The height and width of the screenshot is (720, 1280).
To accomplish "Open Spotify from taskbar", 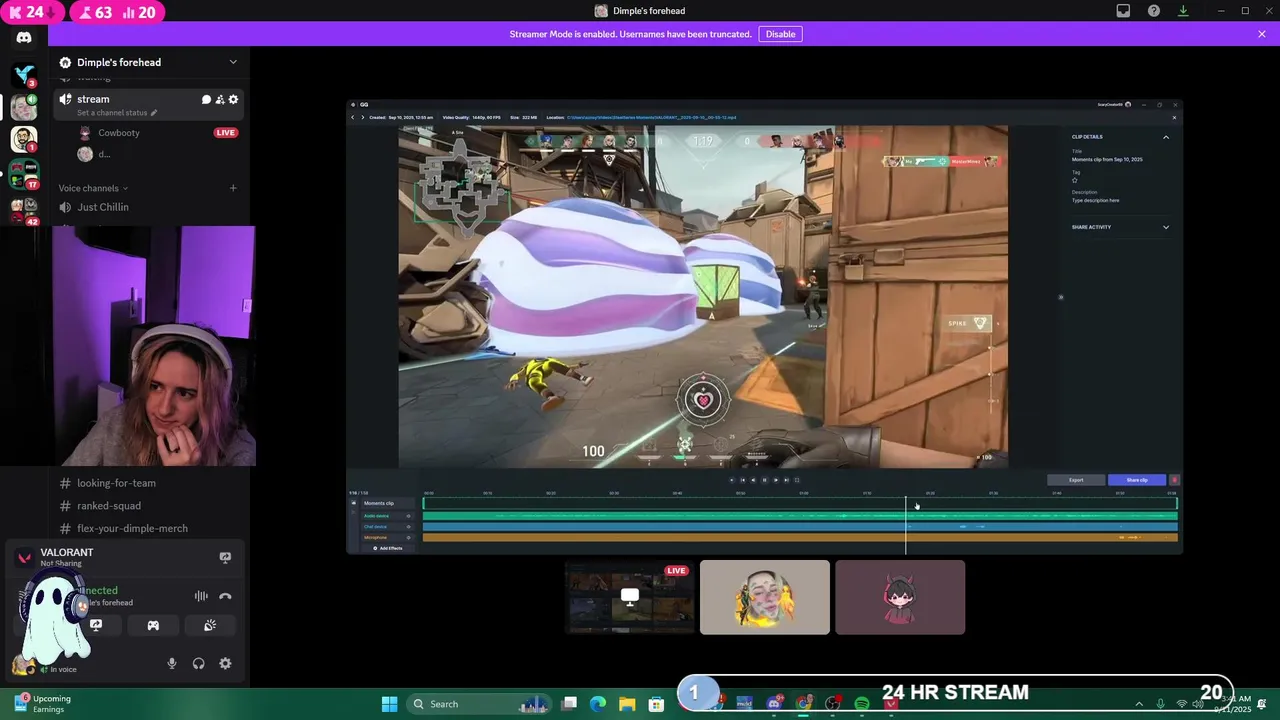I will pyautogui.click(x=862, y=704).
